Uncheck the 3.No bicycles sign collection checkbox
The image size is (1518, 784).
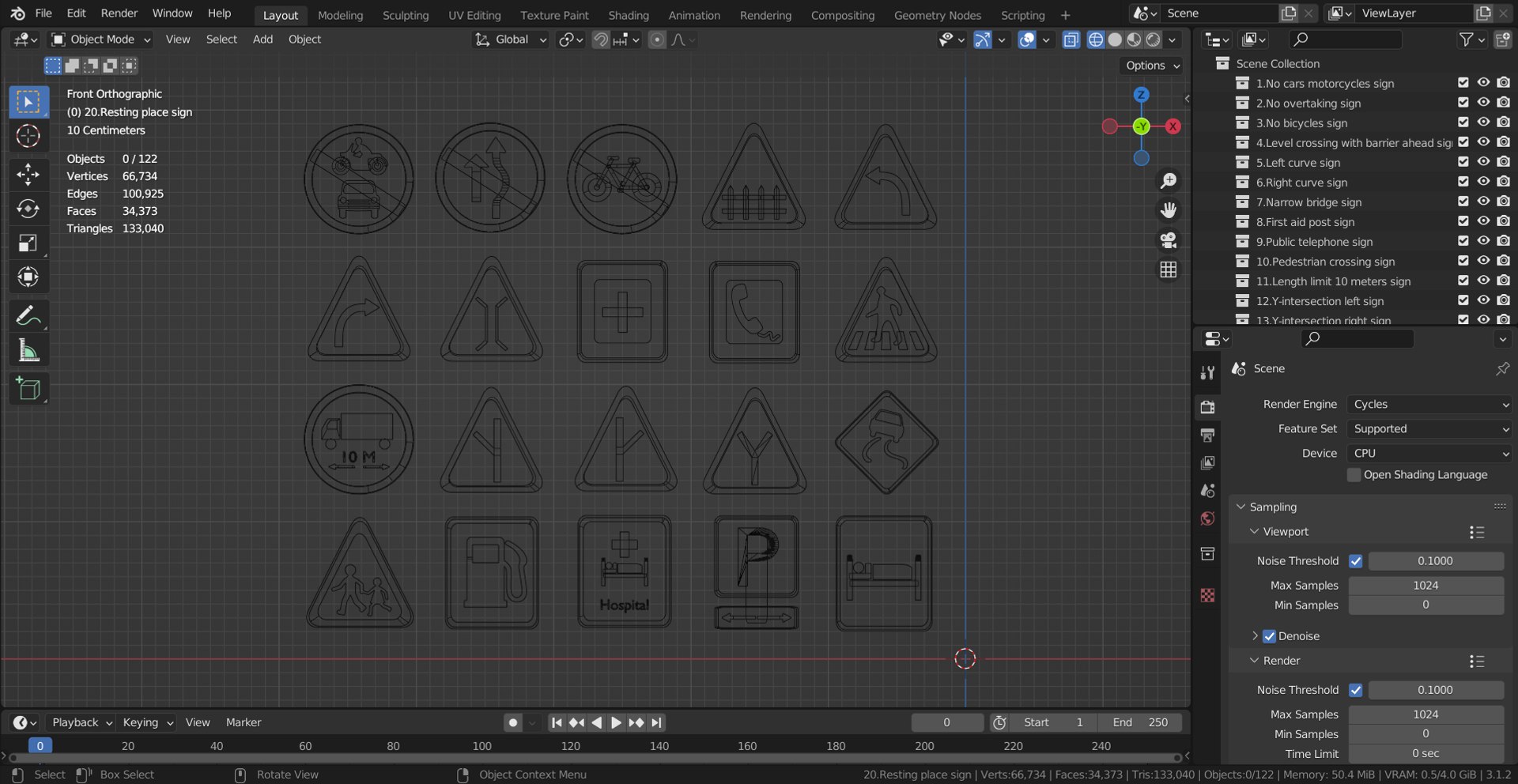(1463, 122)
